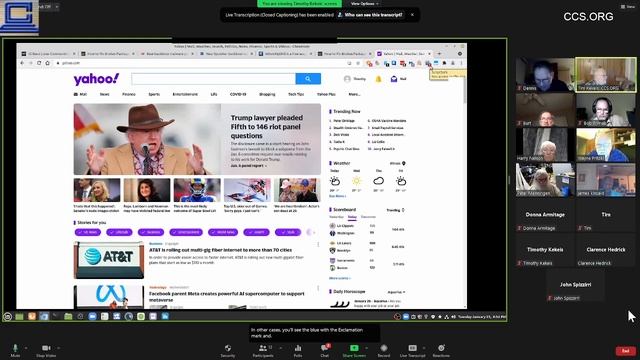Toggle the Entertainment stories chip
The width and height of the screenshot is (640, 360).
(x=186, y=232)
